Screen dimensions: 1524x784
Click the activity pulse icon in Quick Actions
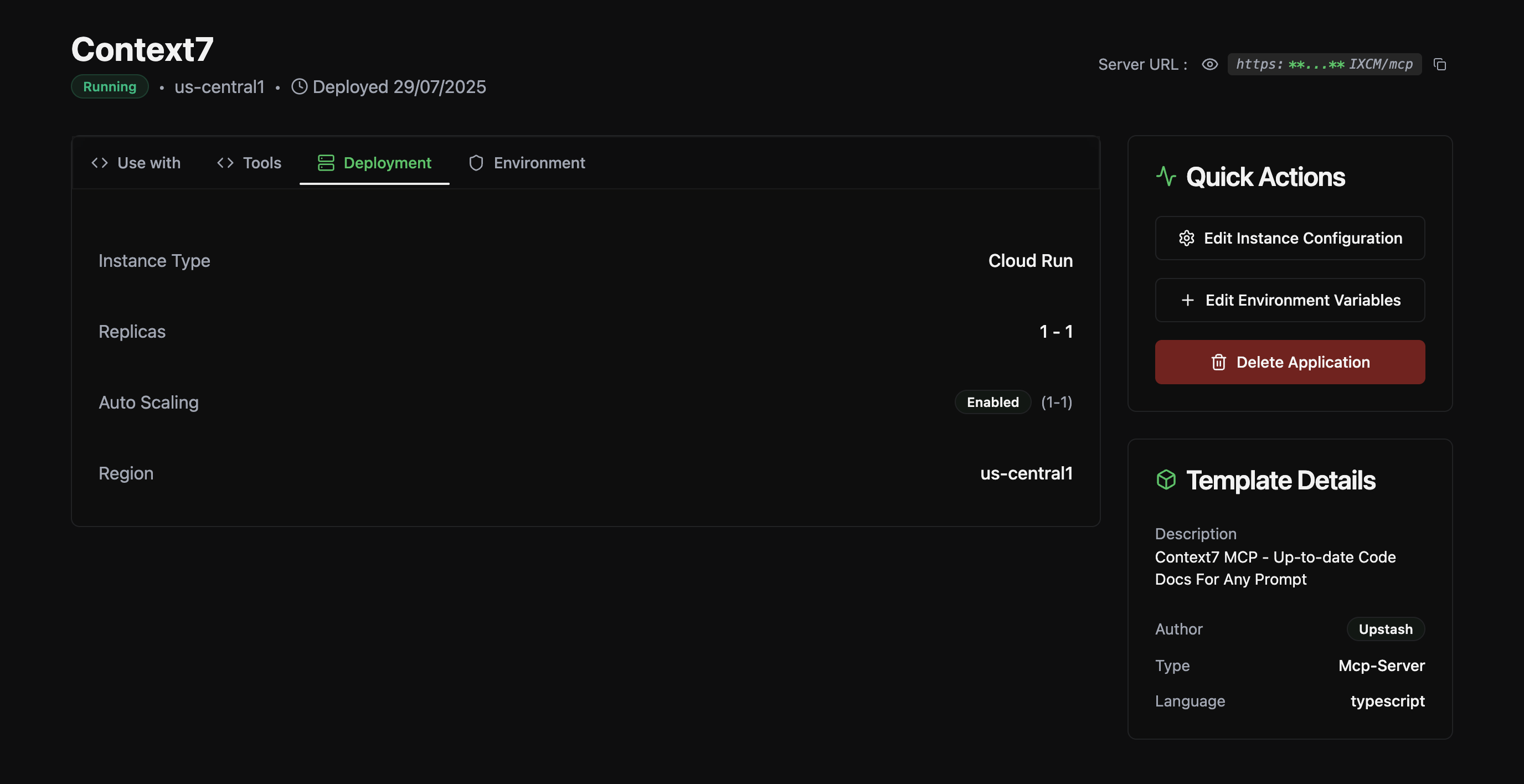[1166, 176]
